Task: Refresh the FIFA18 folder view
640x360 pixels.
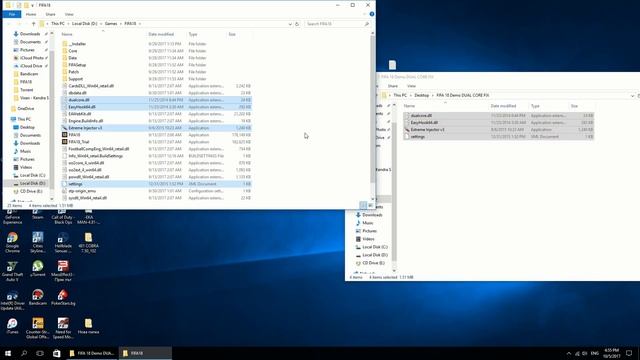Action: coord(297,24)
